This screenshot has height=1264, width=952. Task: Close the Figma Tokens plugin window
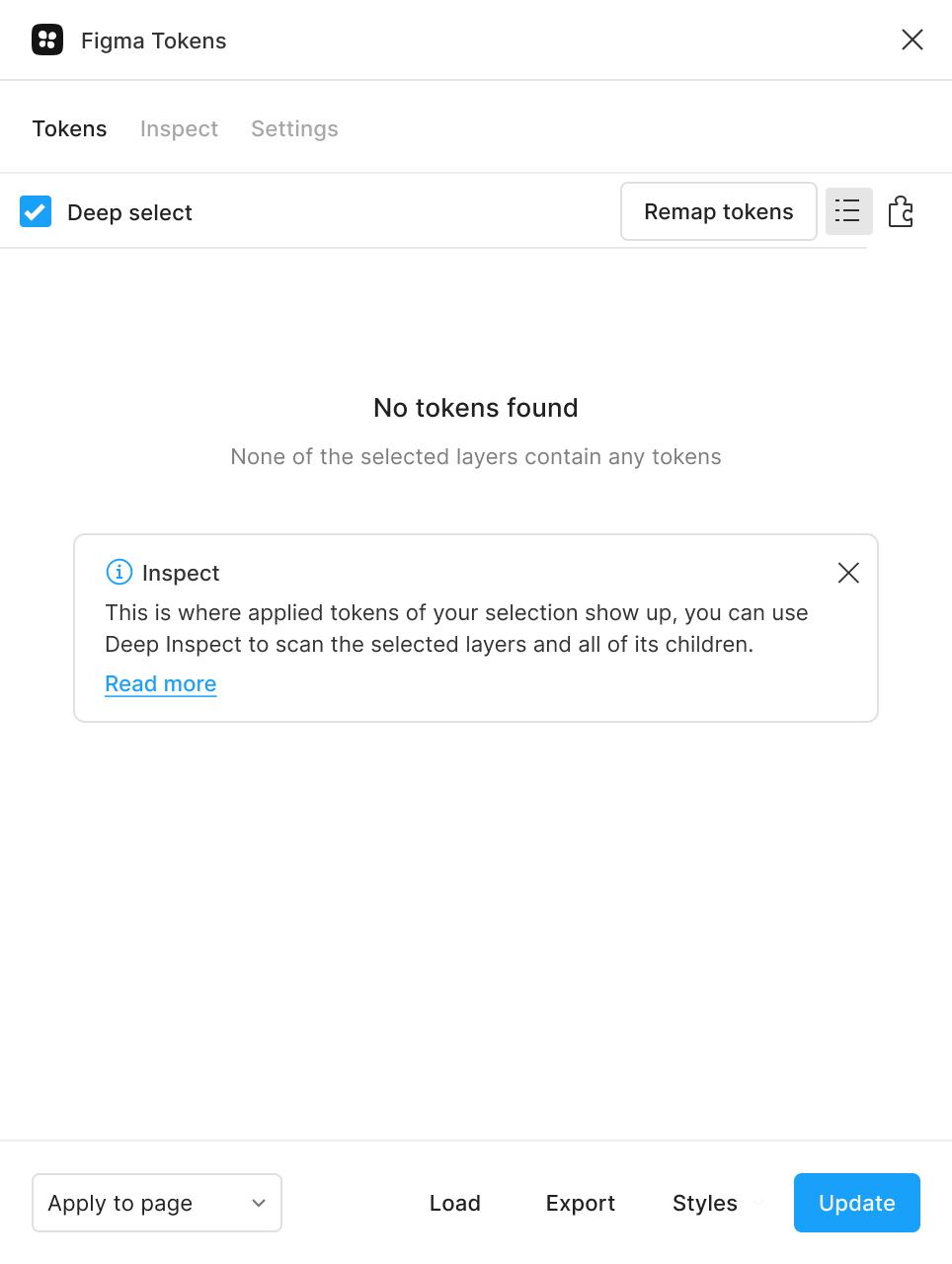point(912,39)
